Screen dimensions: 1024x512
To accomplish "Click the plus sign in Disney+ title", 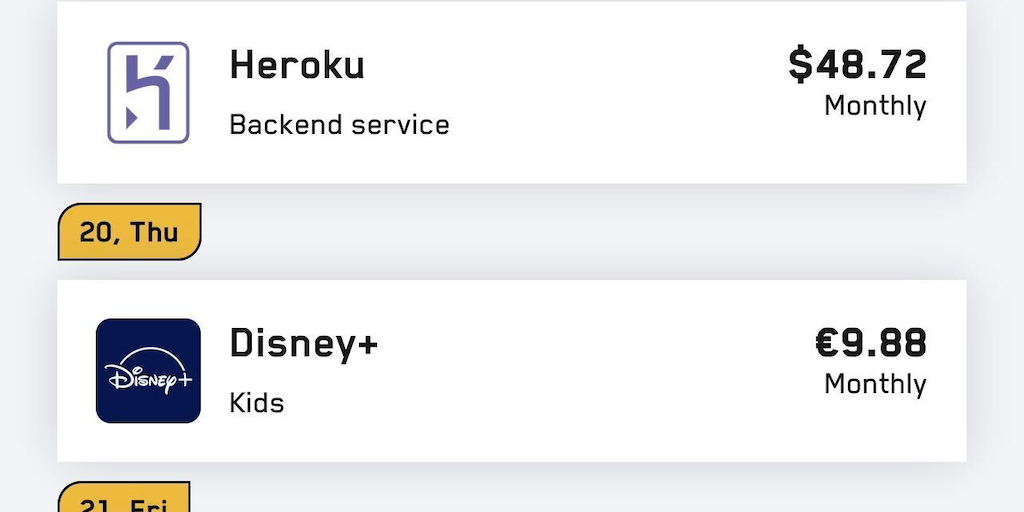I will [366, 343].
